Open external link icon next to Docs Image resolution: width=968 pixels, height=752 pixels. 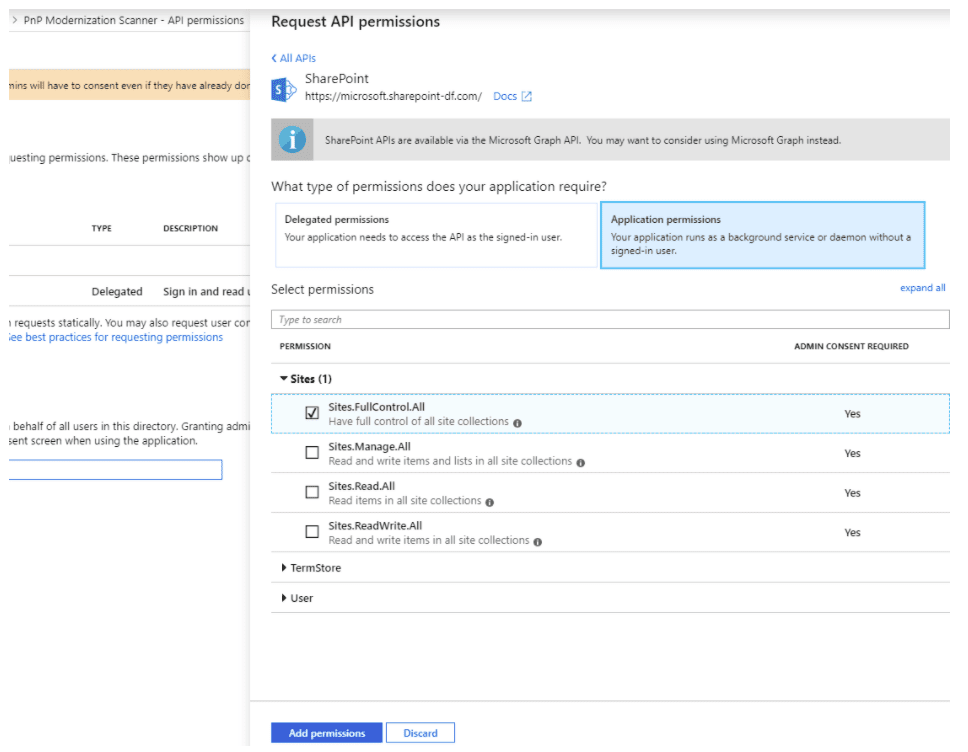coord(527,96)
